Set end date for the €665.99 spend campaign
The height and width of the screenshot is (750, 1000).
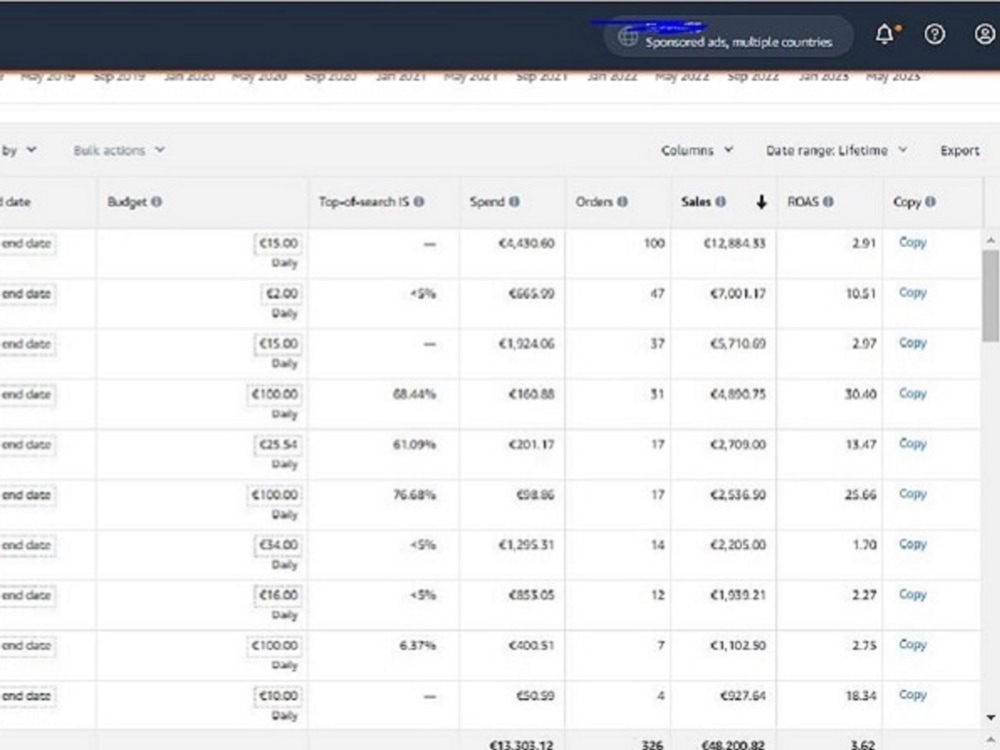[27, 294]
